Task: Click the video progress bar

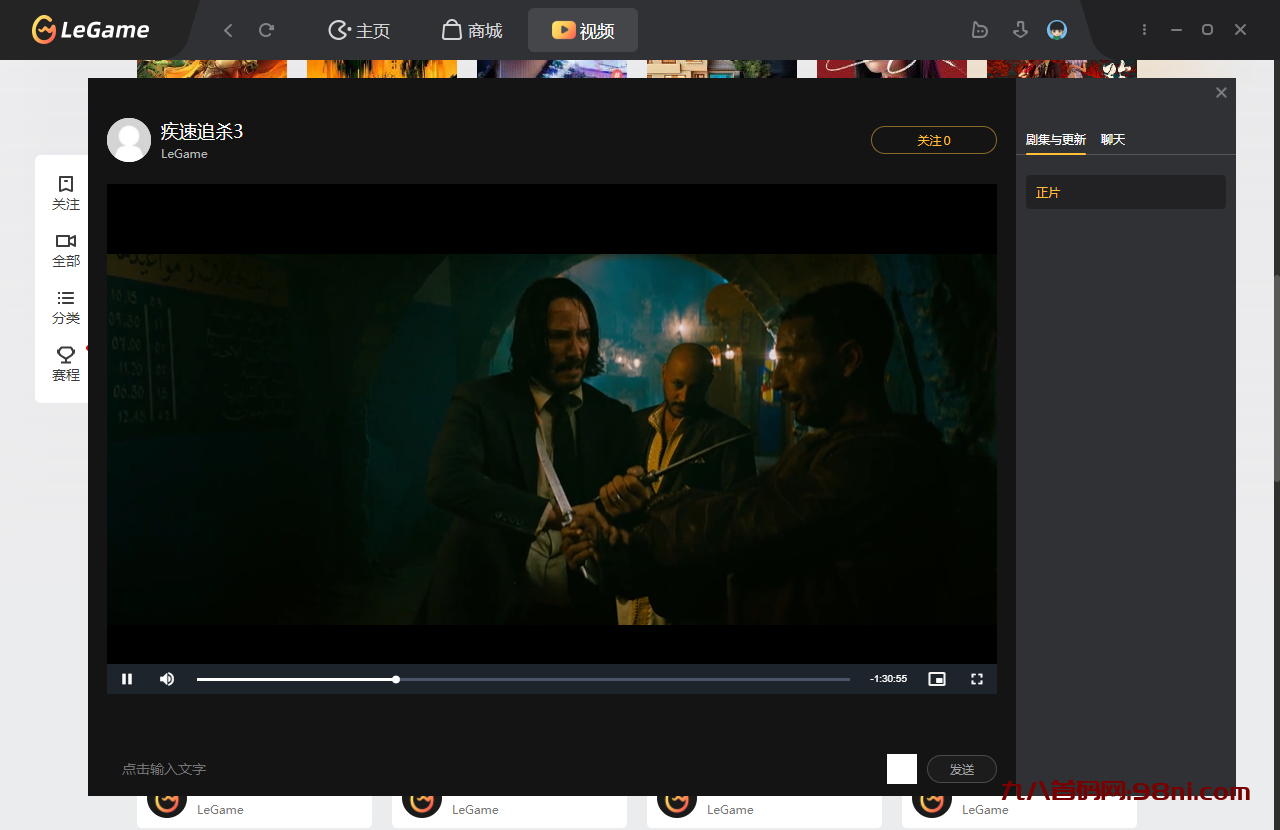Action: pyautogui.click(x=523, y=679)
